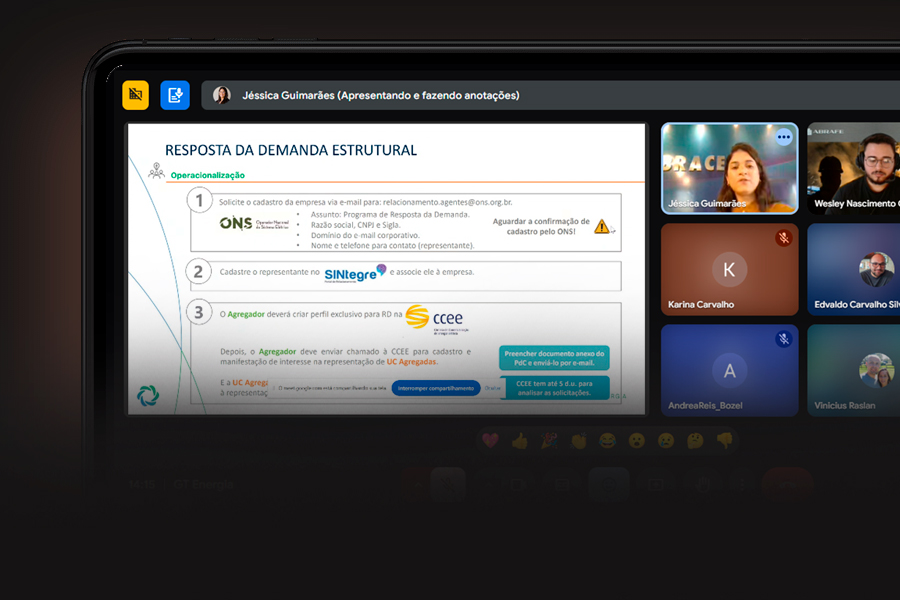Viewport: 900px width, 600px height.
Task: Send the party popper emoji reaction
Action: tap(549, 440)
